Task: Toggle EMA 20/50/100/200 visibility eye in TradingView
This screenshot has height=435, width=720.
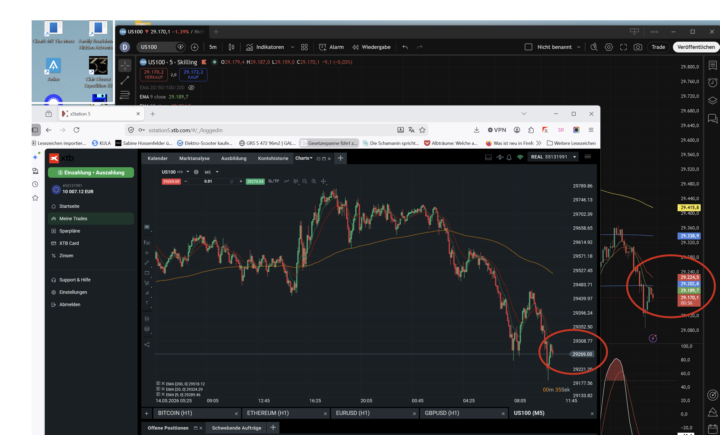Action: (x=191, y=88)
